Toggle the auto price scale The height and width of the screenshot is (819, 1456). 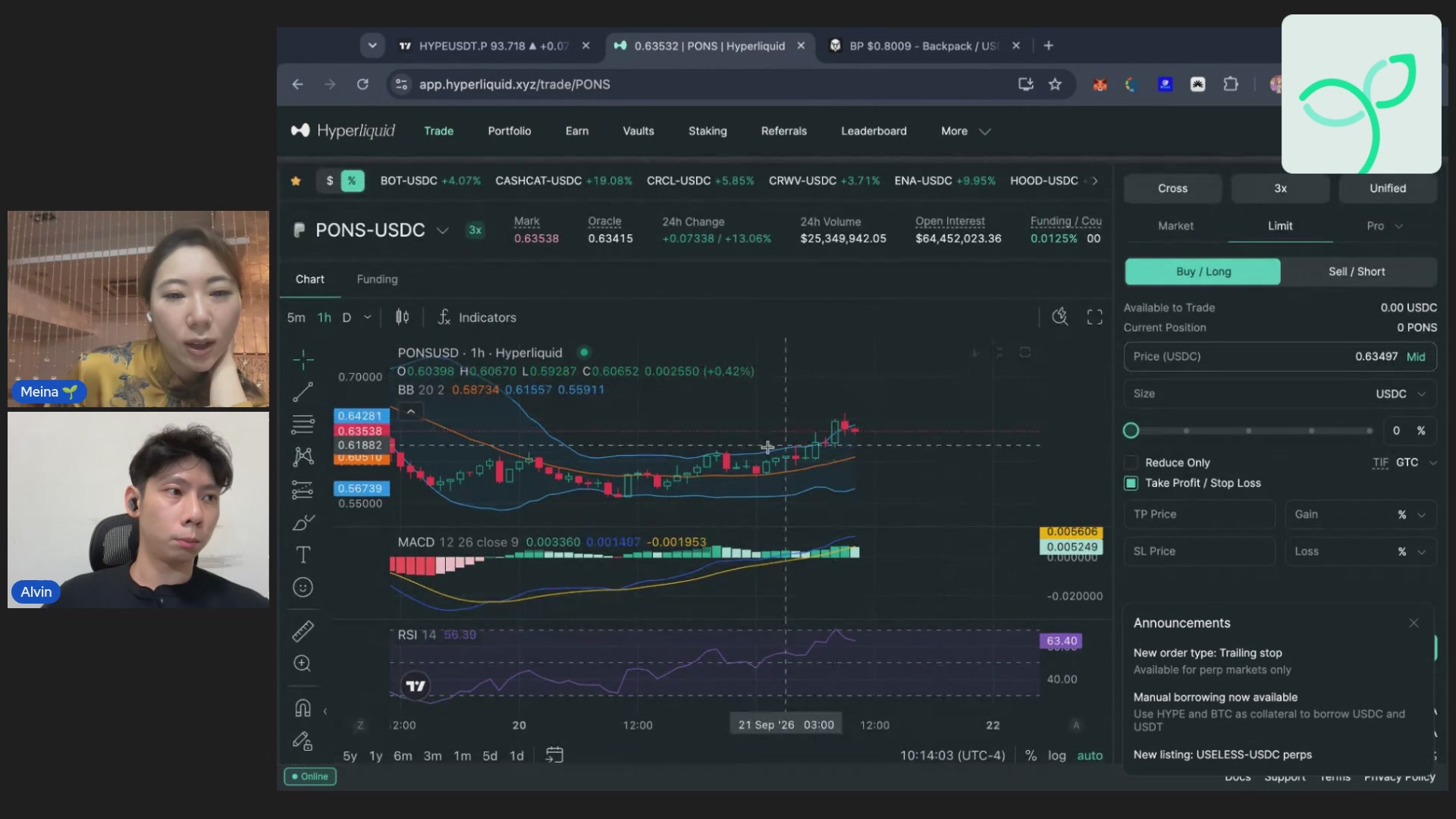pos(1090,755)
